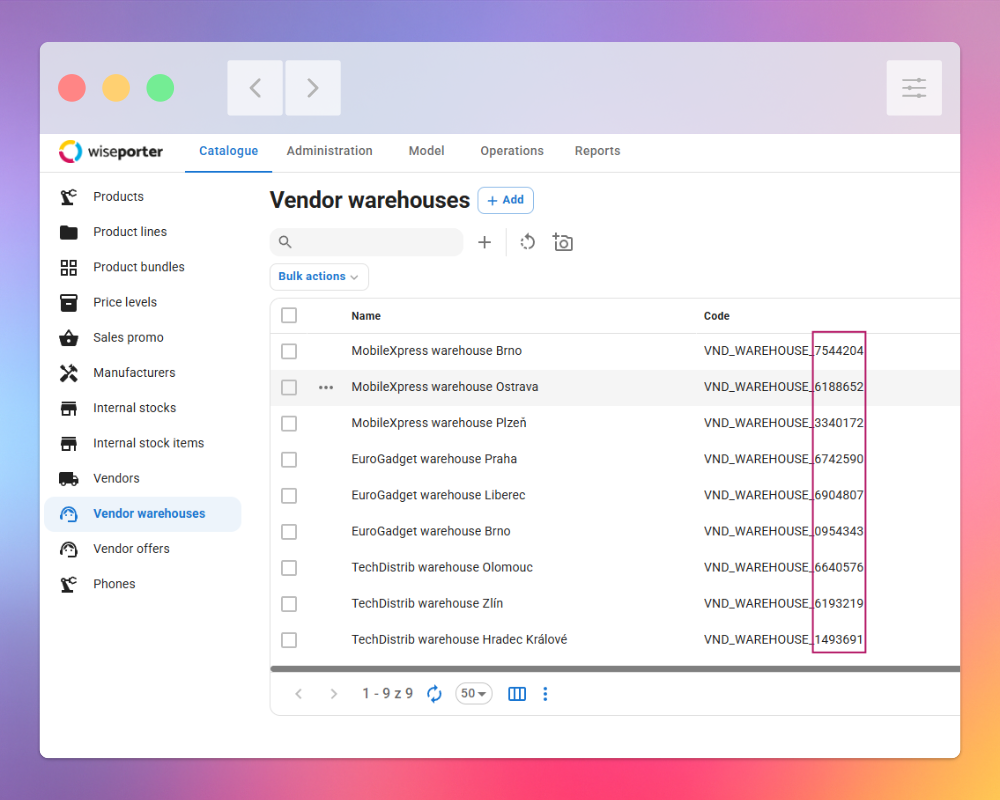Sort by the Name column header
The width and height of the screenshot is (1000, 800).
coord(366,316)
